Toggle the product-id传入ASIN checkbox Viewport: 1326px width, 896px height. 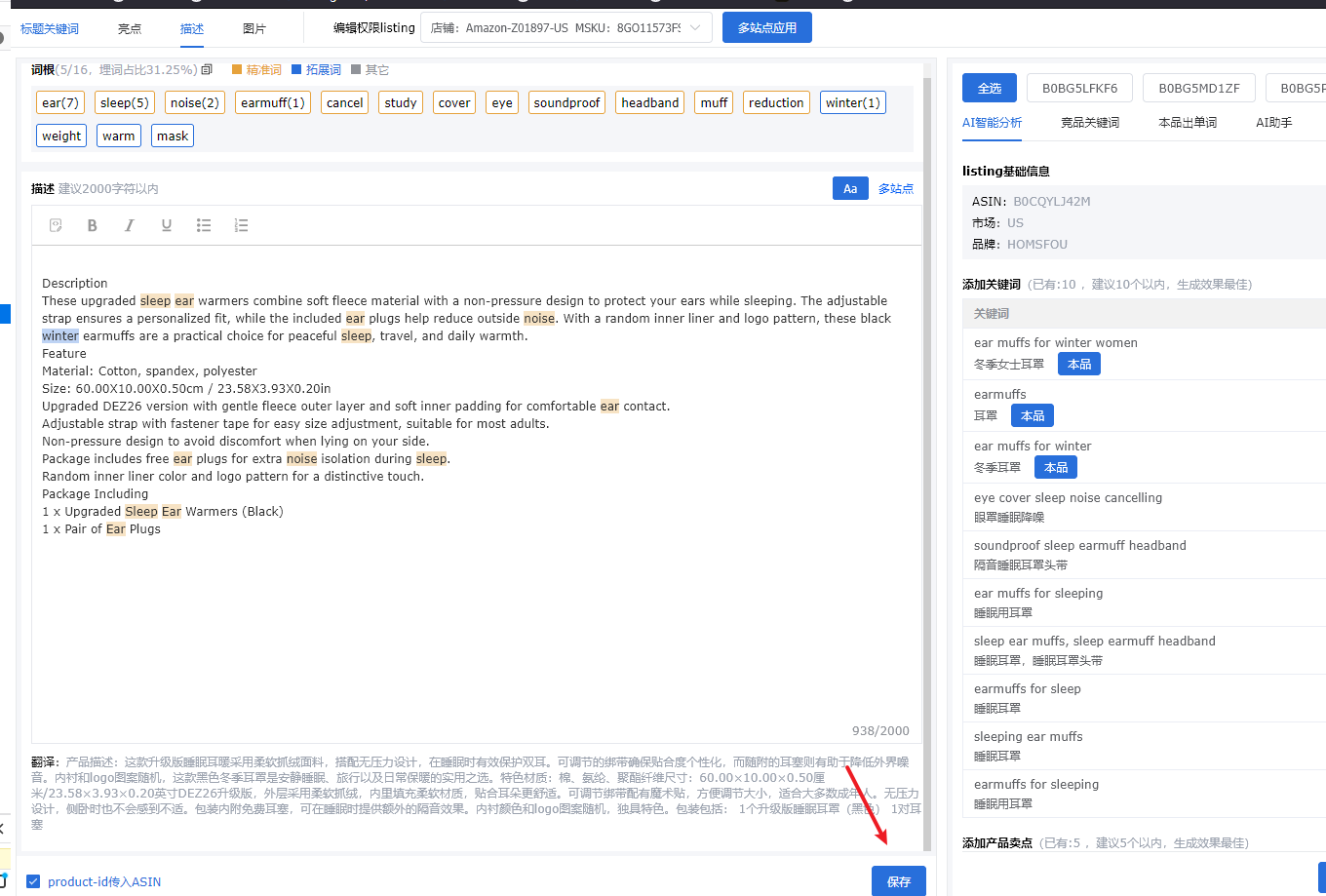point(33,881)
